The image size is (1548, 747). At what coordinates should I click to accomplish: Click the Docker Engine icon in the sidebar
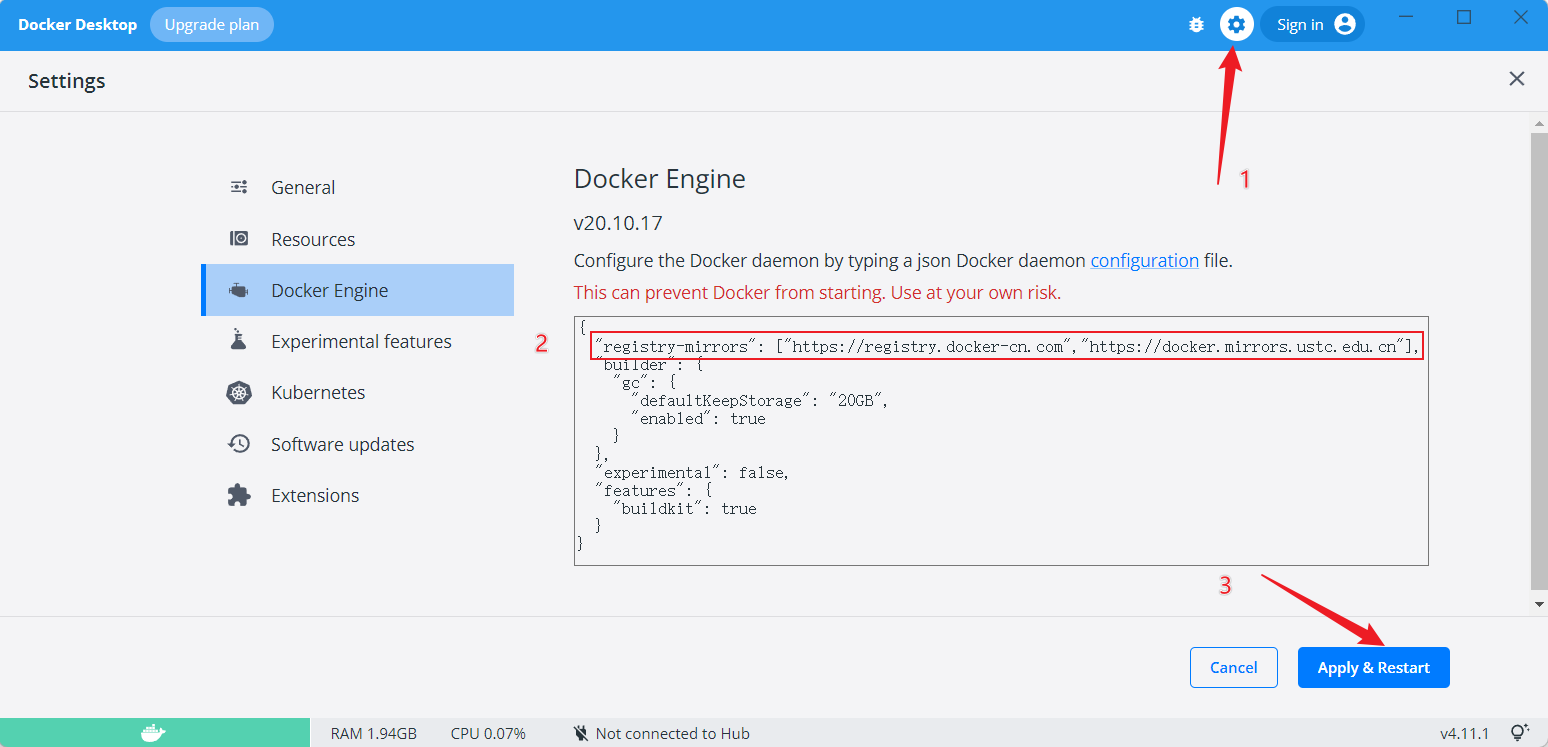point(239,291)
